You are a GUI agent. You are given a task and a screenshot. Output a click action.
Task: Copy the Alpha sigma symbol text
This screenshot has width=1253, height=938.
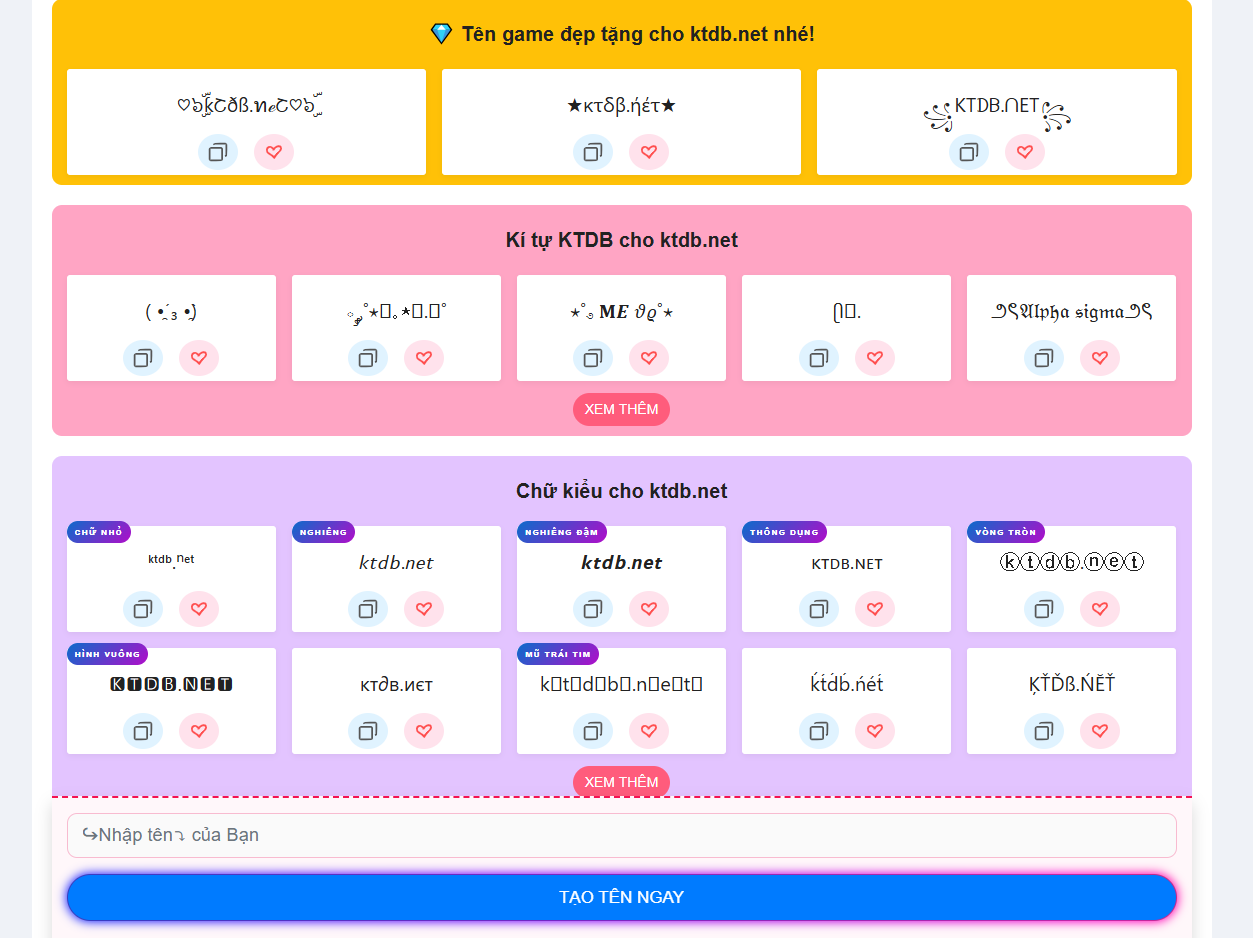[1043, 358]
